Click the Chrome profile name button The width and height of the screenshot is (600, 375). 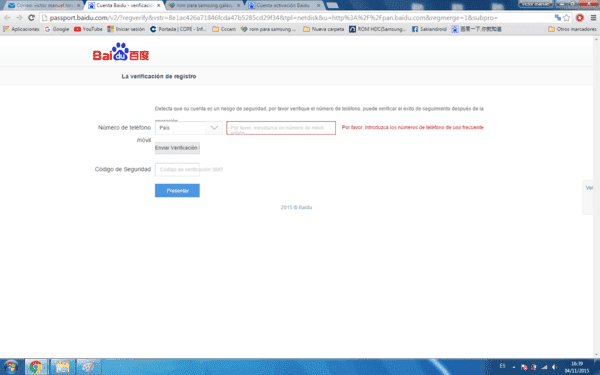point(536,4)
